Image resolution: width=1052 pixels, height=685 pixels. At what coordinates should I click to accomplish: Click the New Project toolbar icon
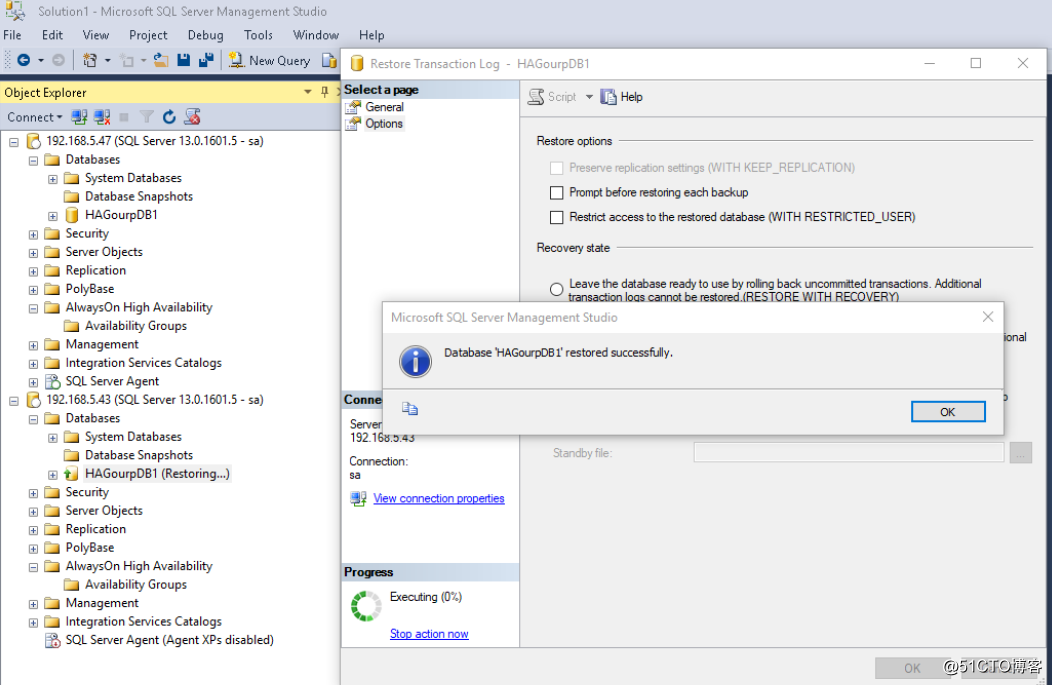89,60
